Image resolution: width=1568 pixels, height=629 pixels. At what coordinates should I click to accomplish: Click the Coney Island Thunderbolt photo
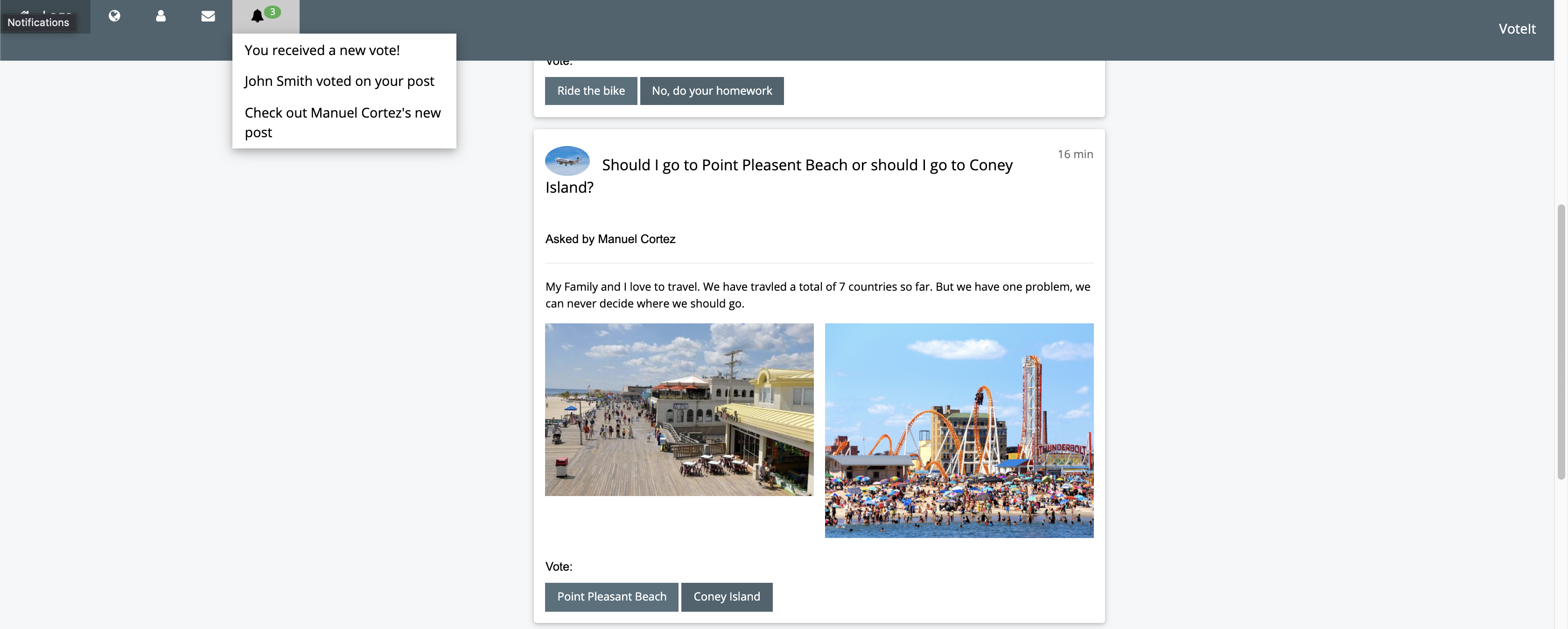(x=959, y=430)
